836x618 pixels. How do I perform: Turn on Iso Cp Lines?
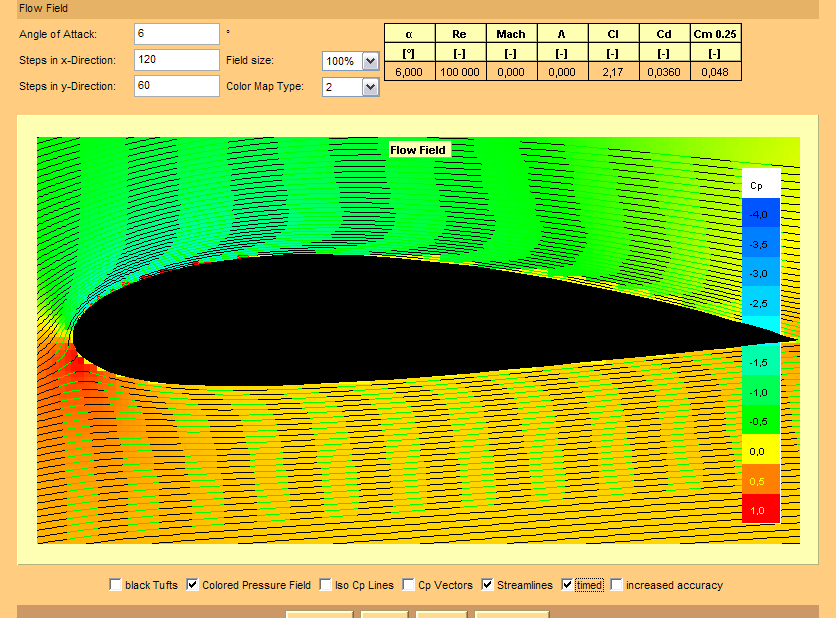click(324, 585)
